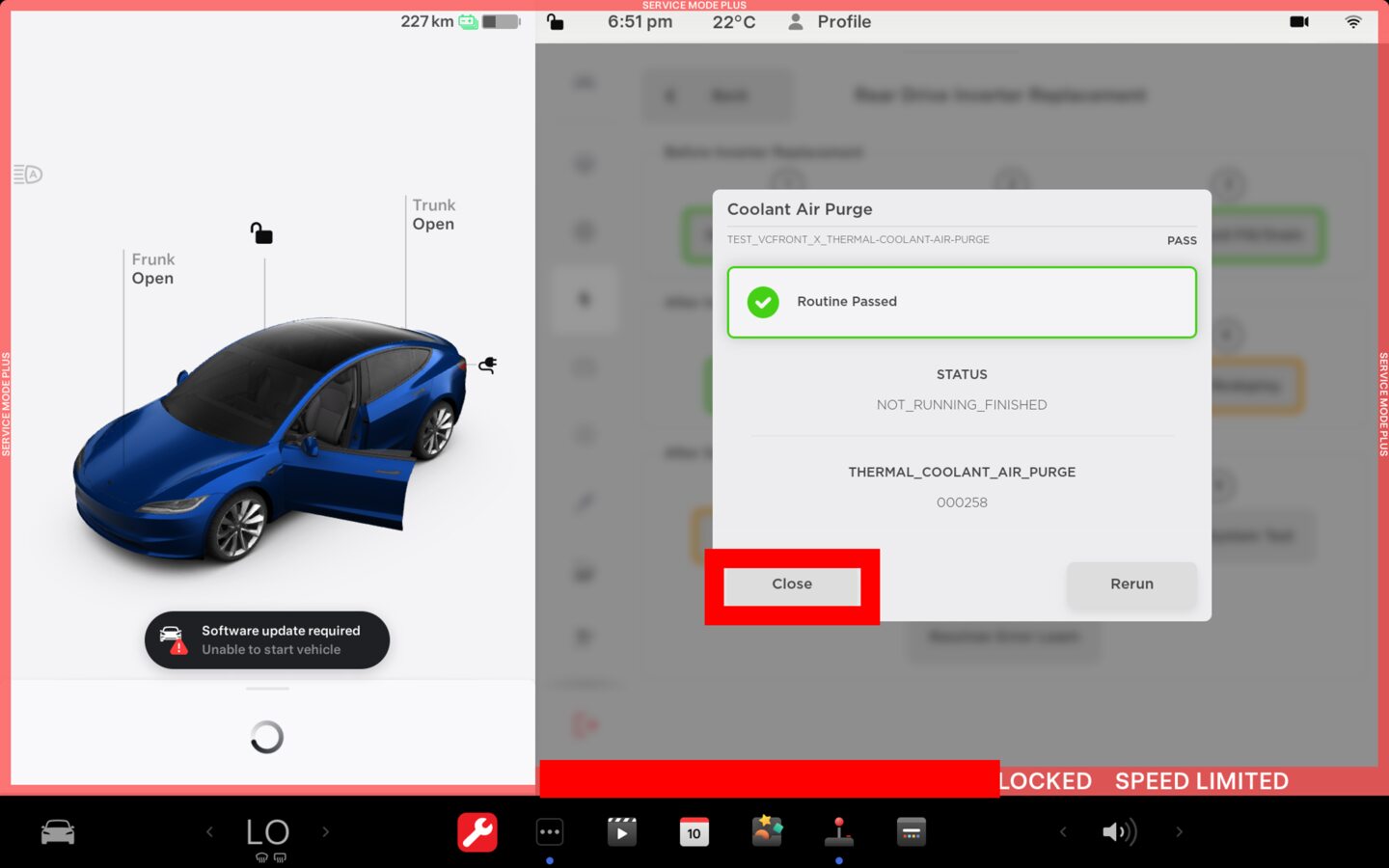Open the all apps launcher dots
The height and width of the screenshot is (868, 1389).
550,831
